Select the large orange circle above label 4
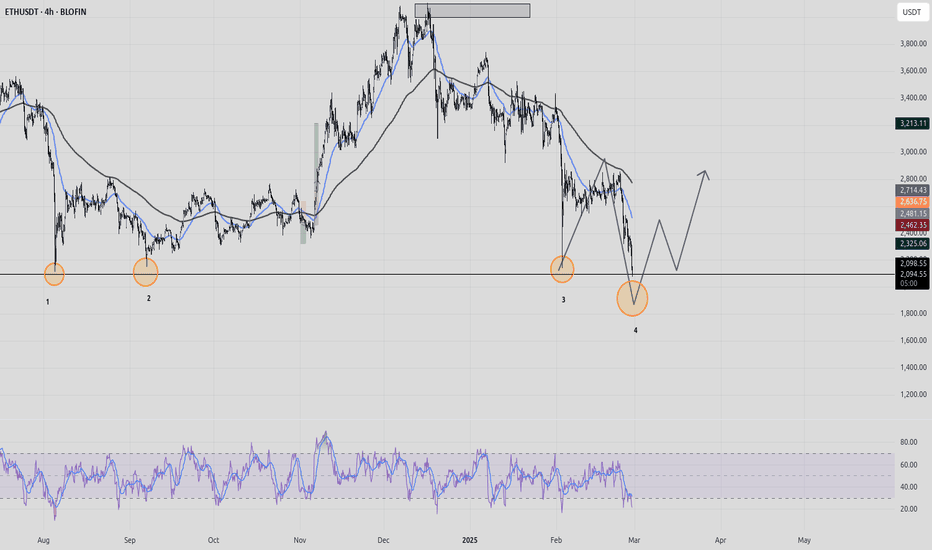The height and width of the screenshot is (550, 932). tap(632, 298)
